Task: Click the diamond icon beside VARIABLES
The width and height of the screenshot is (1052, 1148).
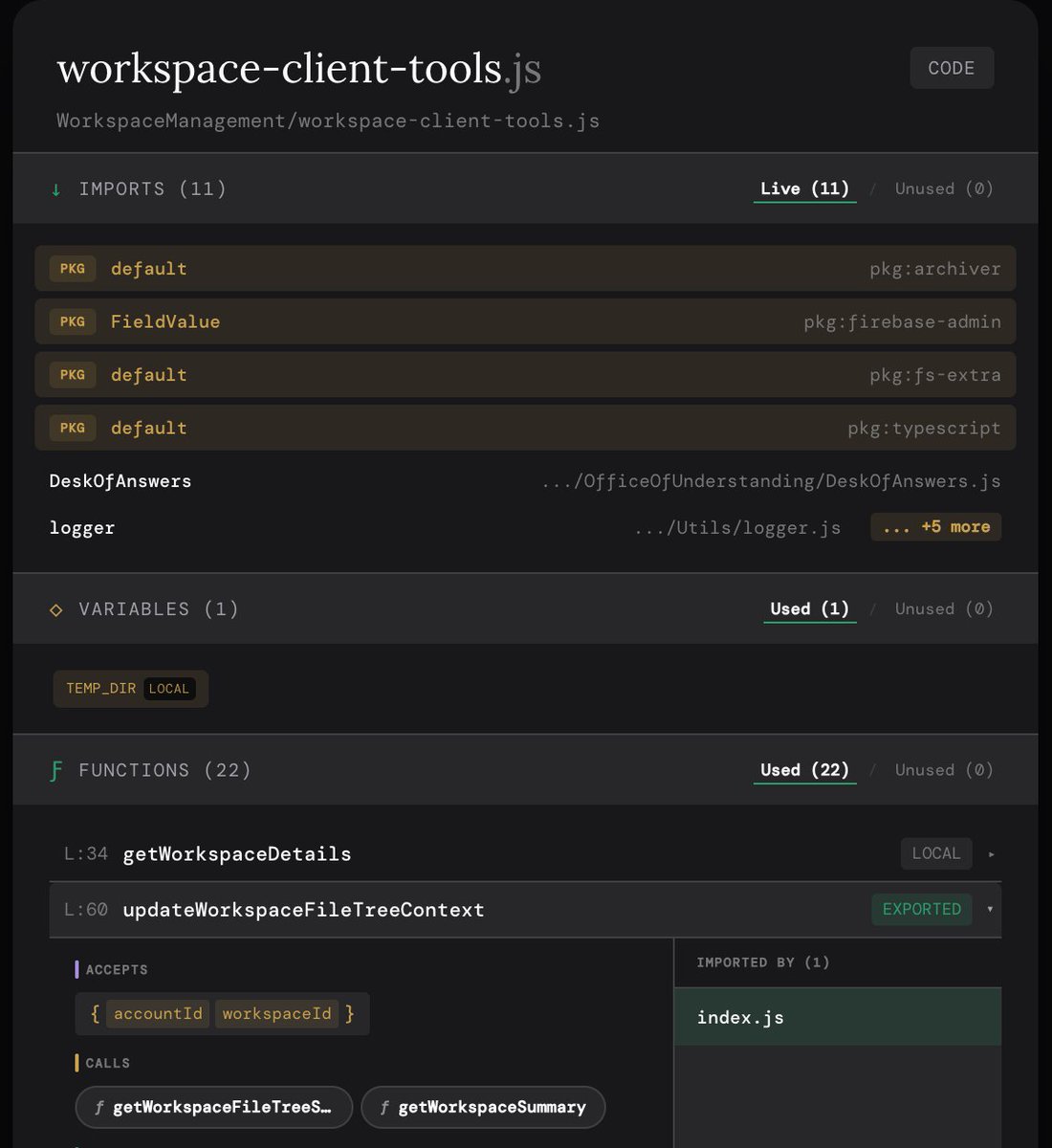Action: click(x=55, y=608)
